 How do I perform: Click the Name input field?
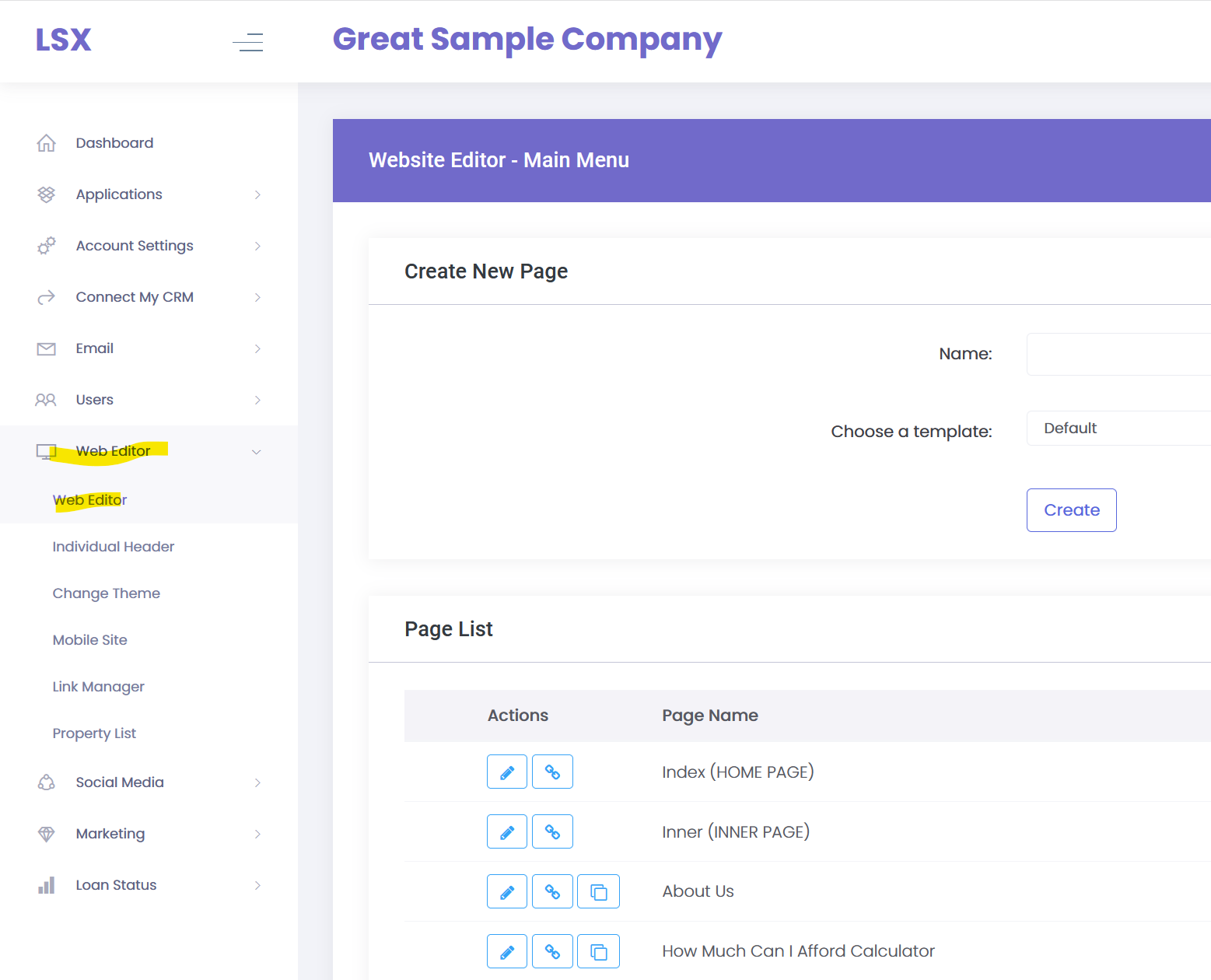pos(1118,355)
